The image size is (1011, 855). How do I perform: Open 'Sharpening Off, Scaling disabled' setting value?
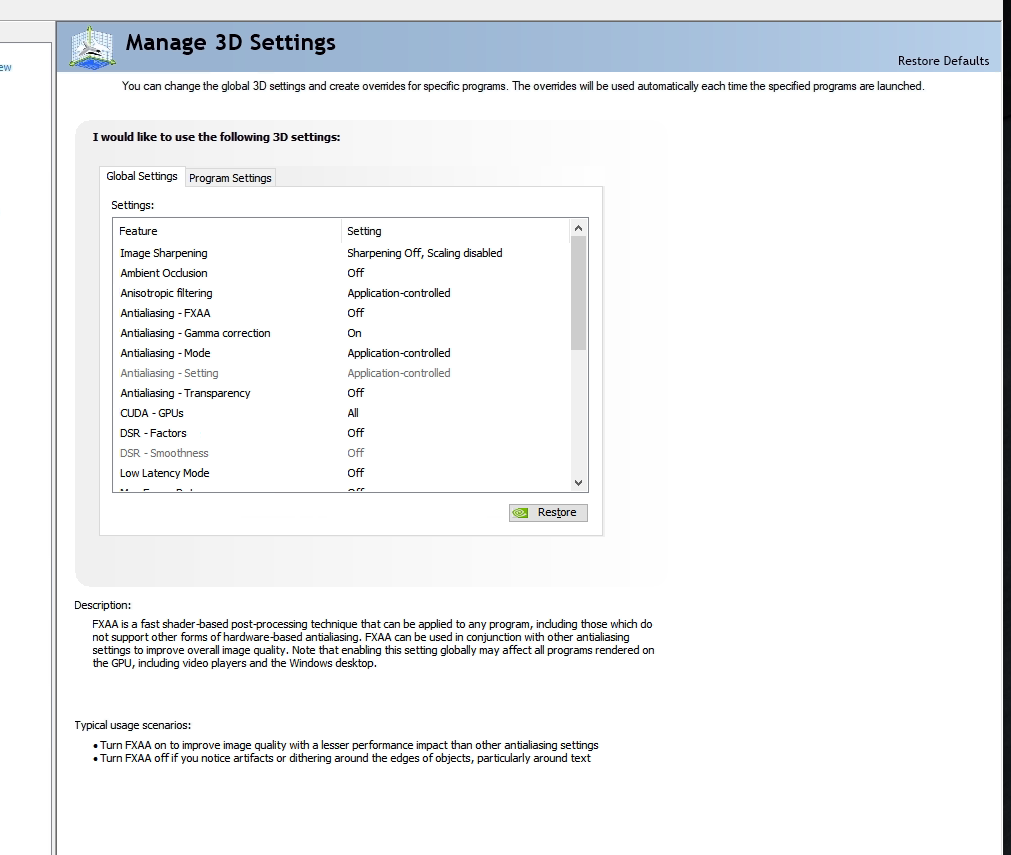[x=425, y=253]
